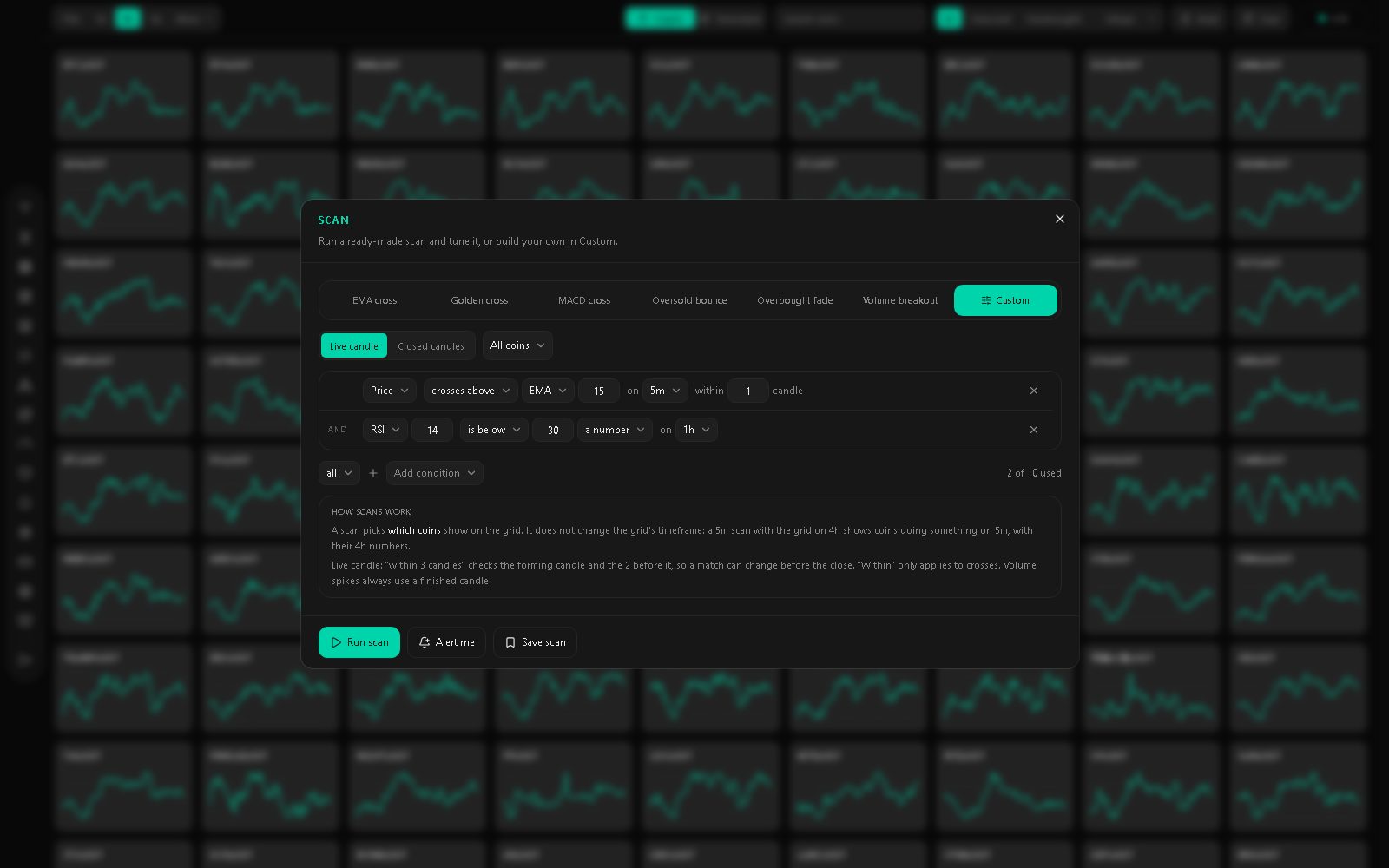Open the 5m timeframe dropdown

(x=665, y=391)
